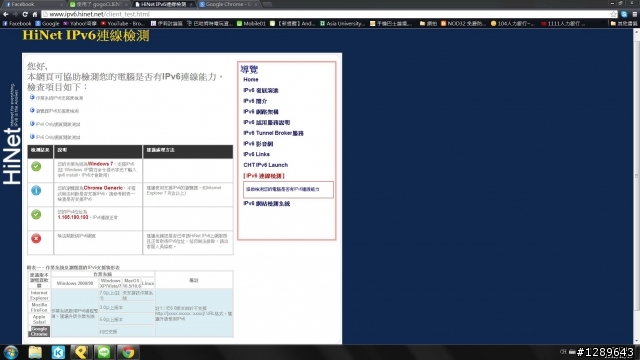
Task: Open 104 job bank bookmark
Action: pyautogui.click(x=512, y=24)
